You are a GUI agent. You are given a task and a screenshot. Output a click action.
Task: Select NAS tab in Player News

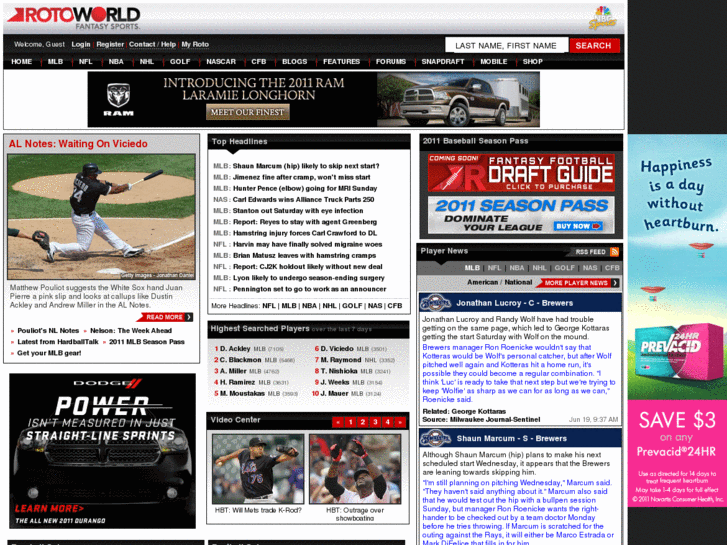click(x=590, y=268)
